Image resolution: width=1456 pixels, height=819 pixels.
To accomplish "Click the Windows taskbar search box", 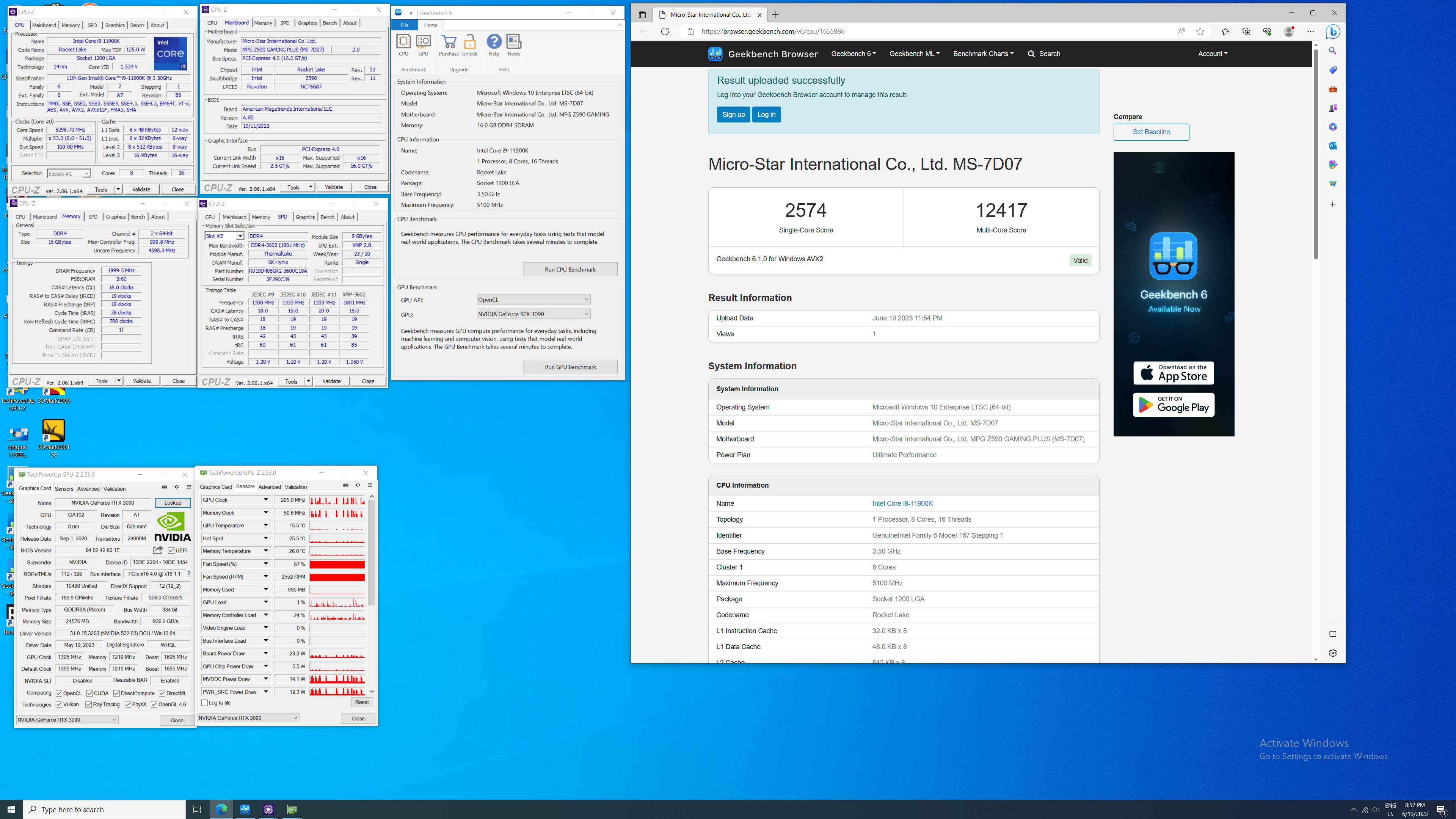I will tap(105, 810).
